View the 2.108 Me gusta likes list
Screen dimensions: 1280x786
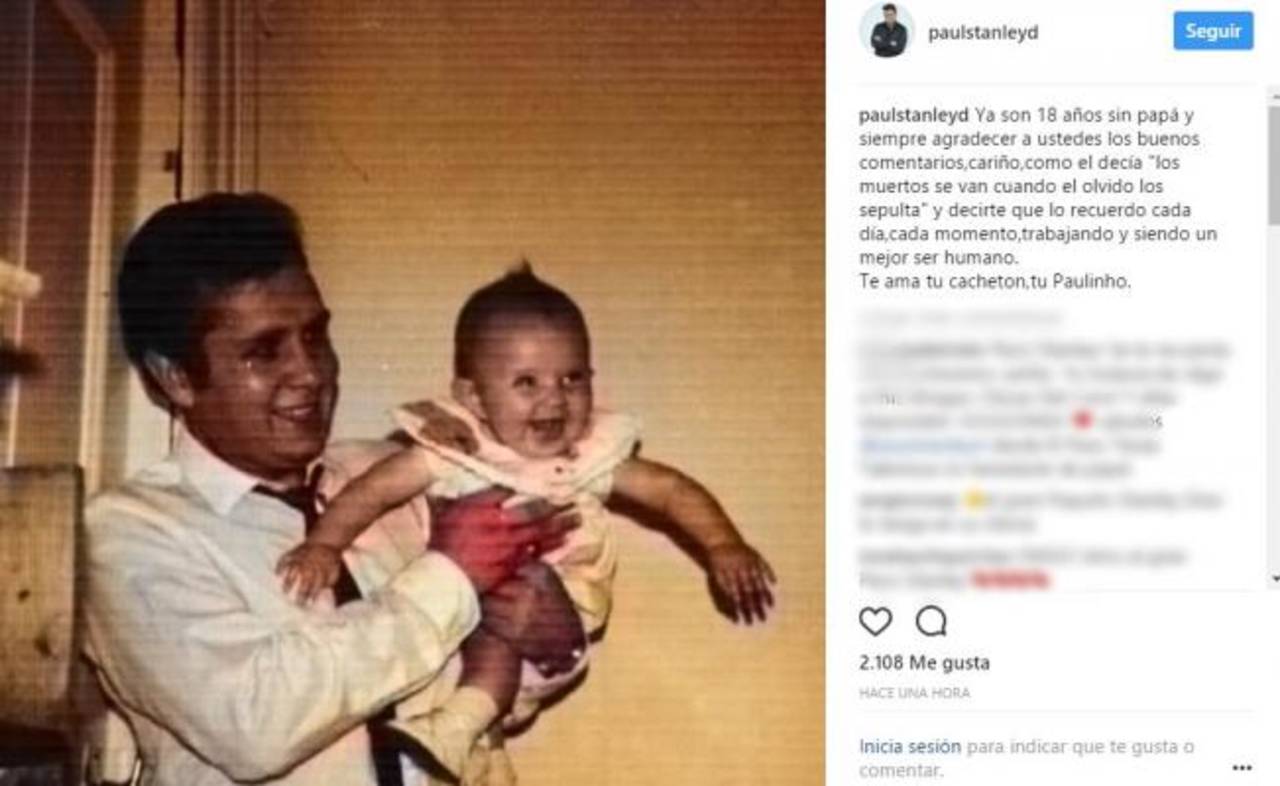coord(924,663)
